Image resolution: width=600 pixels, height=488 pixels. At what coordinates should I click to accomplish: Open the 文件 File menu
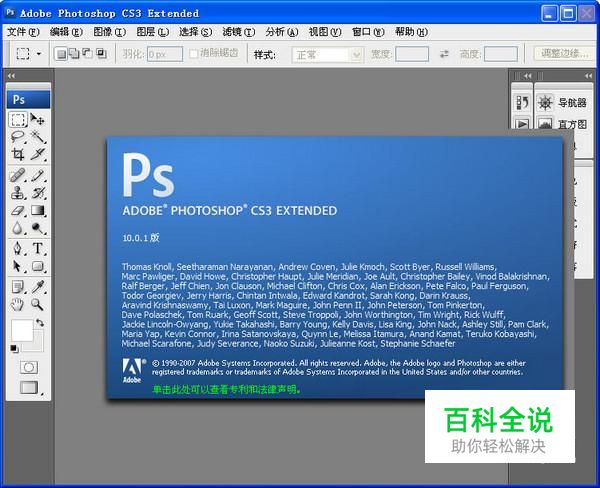tap(23, 32)
